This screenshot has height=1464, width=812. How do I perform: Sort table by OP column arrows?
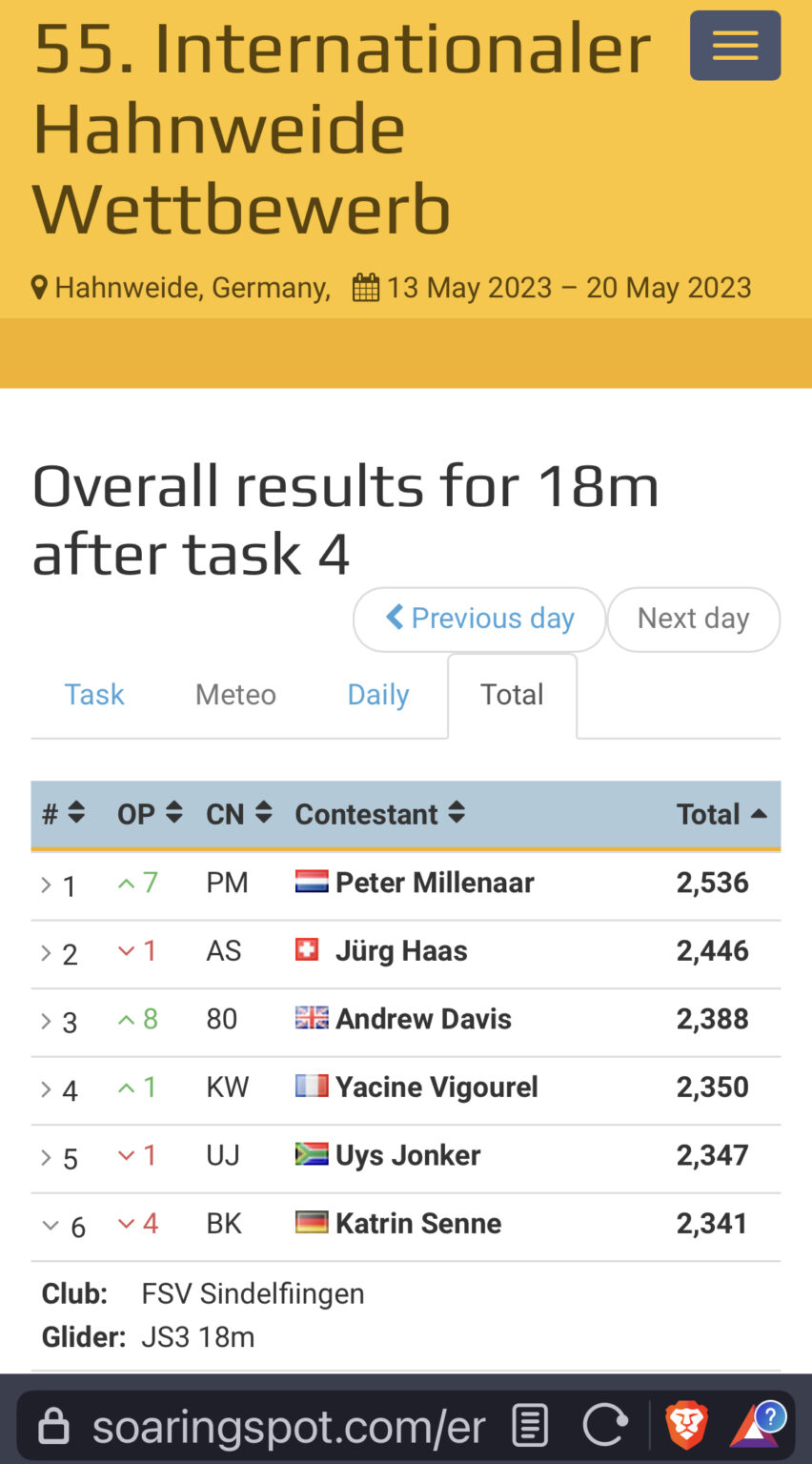[173, 813]
